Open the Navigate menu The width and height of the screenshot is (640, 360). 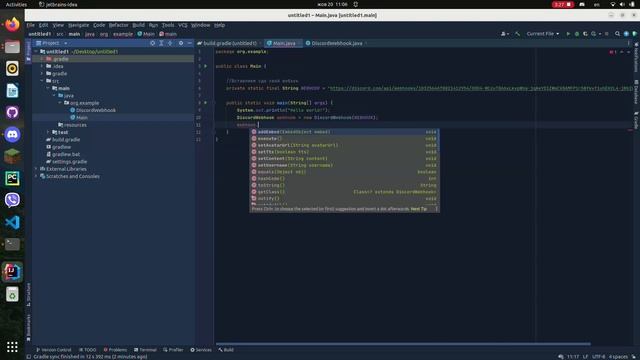78,25
